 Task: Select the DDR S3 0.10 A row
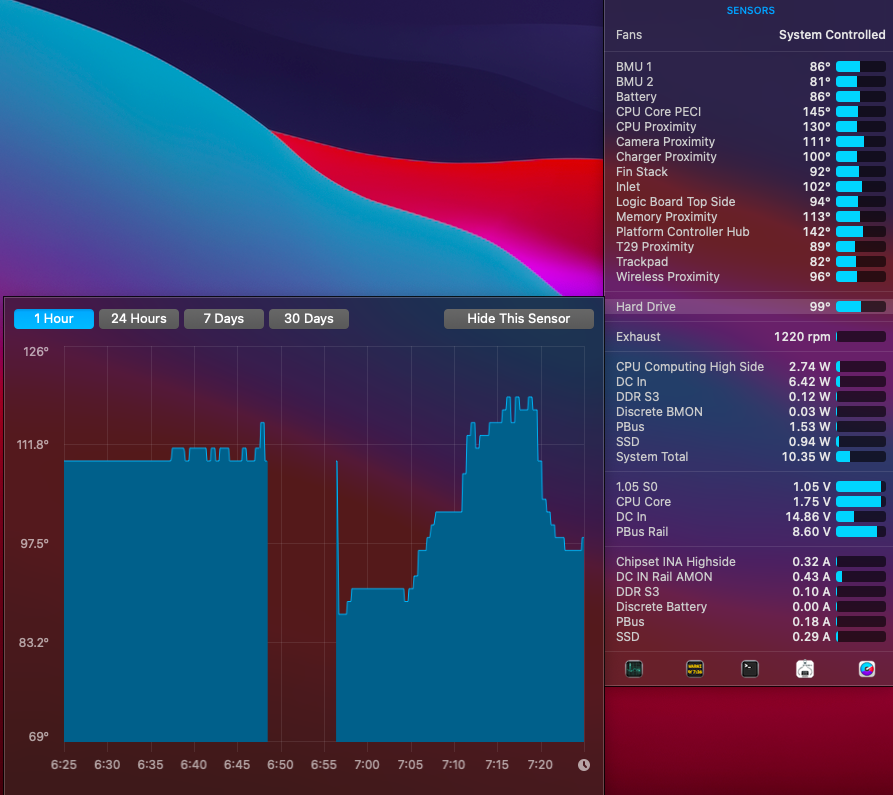pos(750,592)
